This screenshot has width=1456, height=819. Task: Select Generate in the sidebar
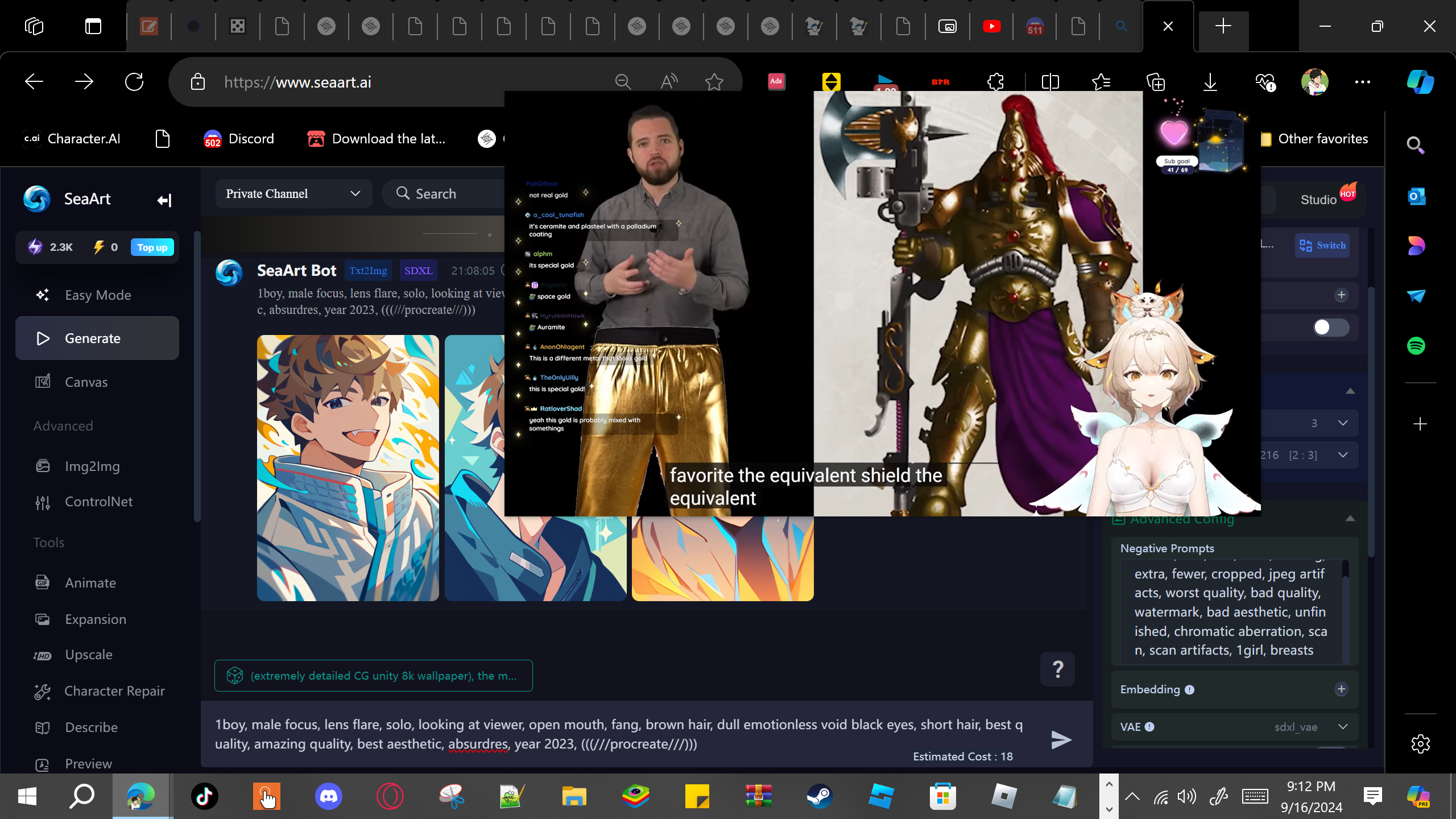point(97,338)
